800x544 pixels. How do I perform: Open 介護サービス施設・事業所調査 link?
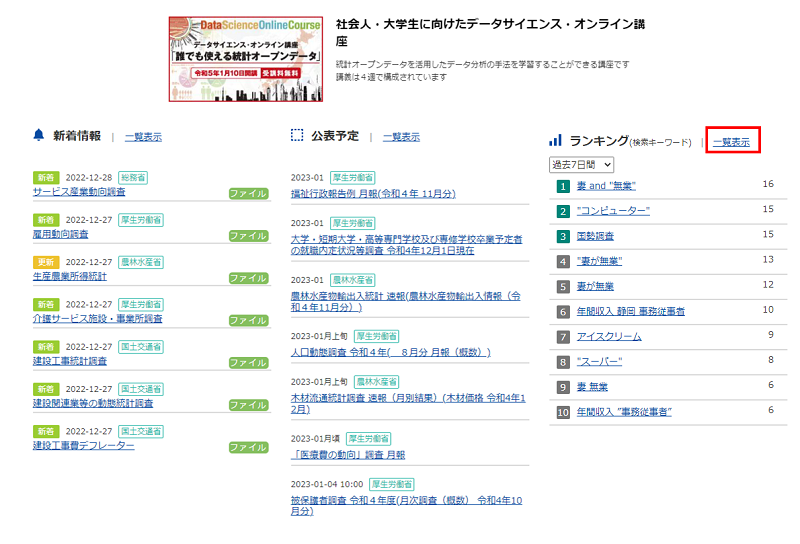click(97, 319)
